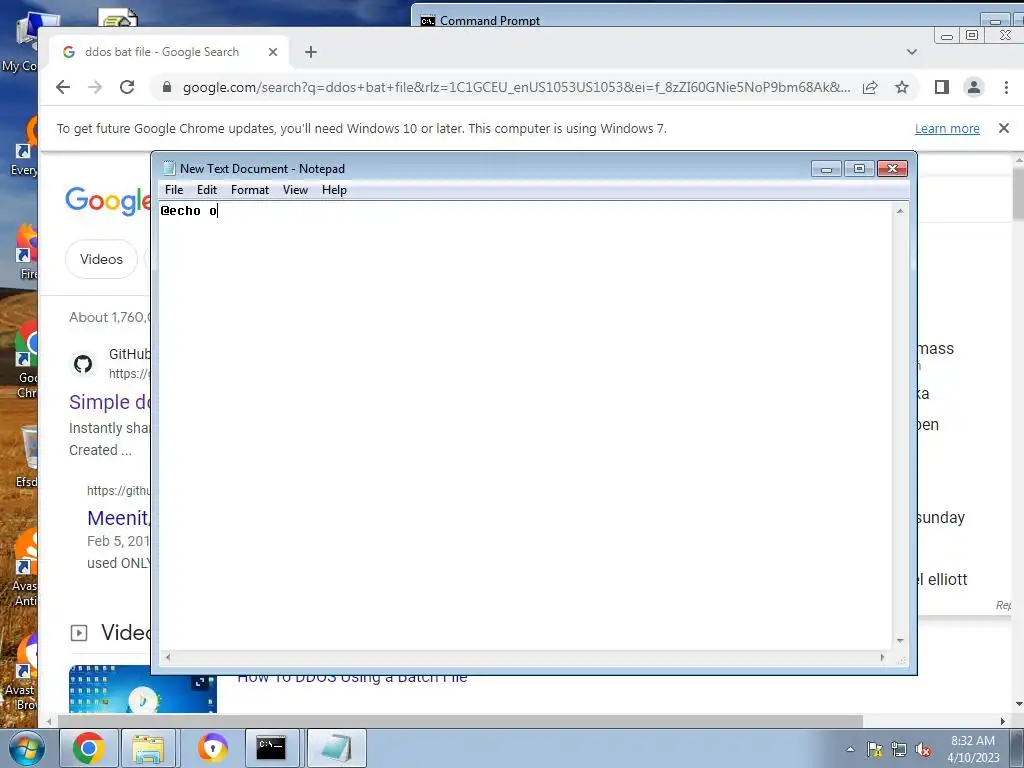
Task: Open the Windows Start menu
Action: click(x=26, y=748)
